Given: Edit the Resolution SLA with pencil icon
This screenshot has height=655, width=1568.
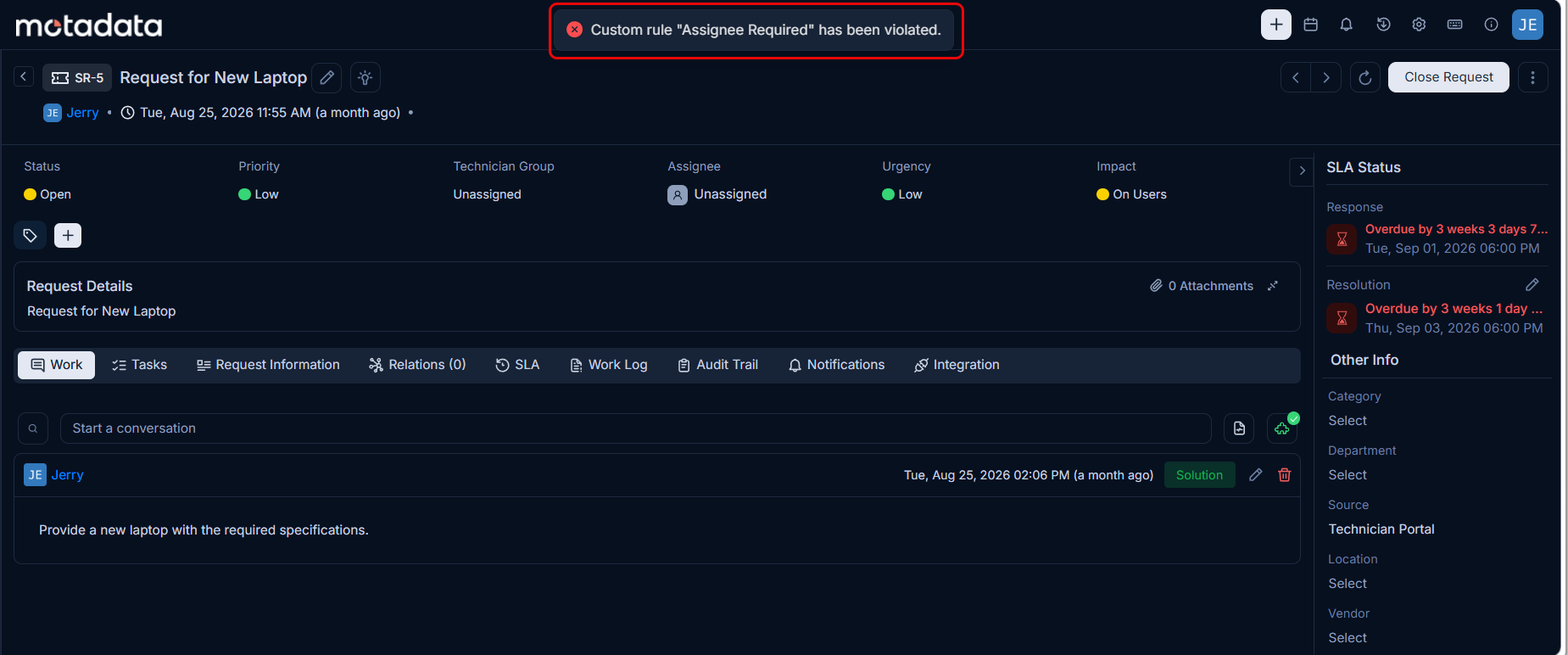Looking at the screenshot, I should [1532, 284].
